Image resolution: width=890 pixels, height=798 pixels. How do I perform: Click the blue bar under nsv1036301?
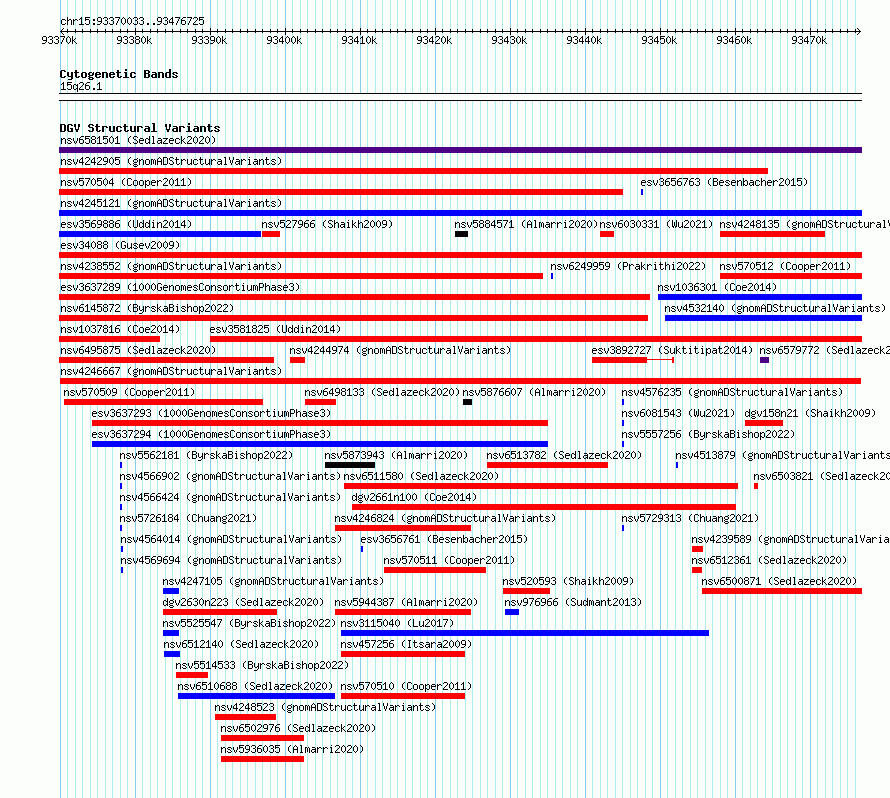pos(760,297)
